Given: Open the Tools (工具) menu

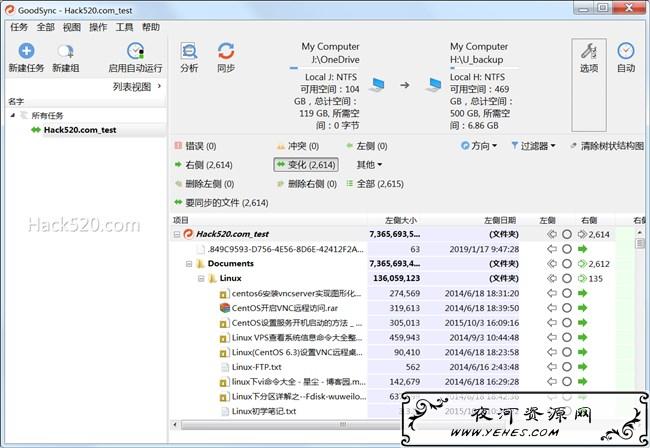Looking at the screenshot, I should click(x=124, y=27).
